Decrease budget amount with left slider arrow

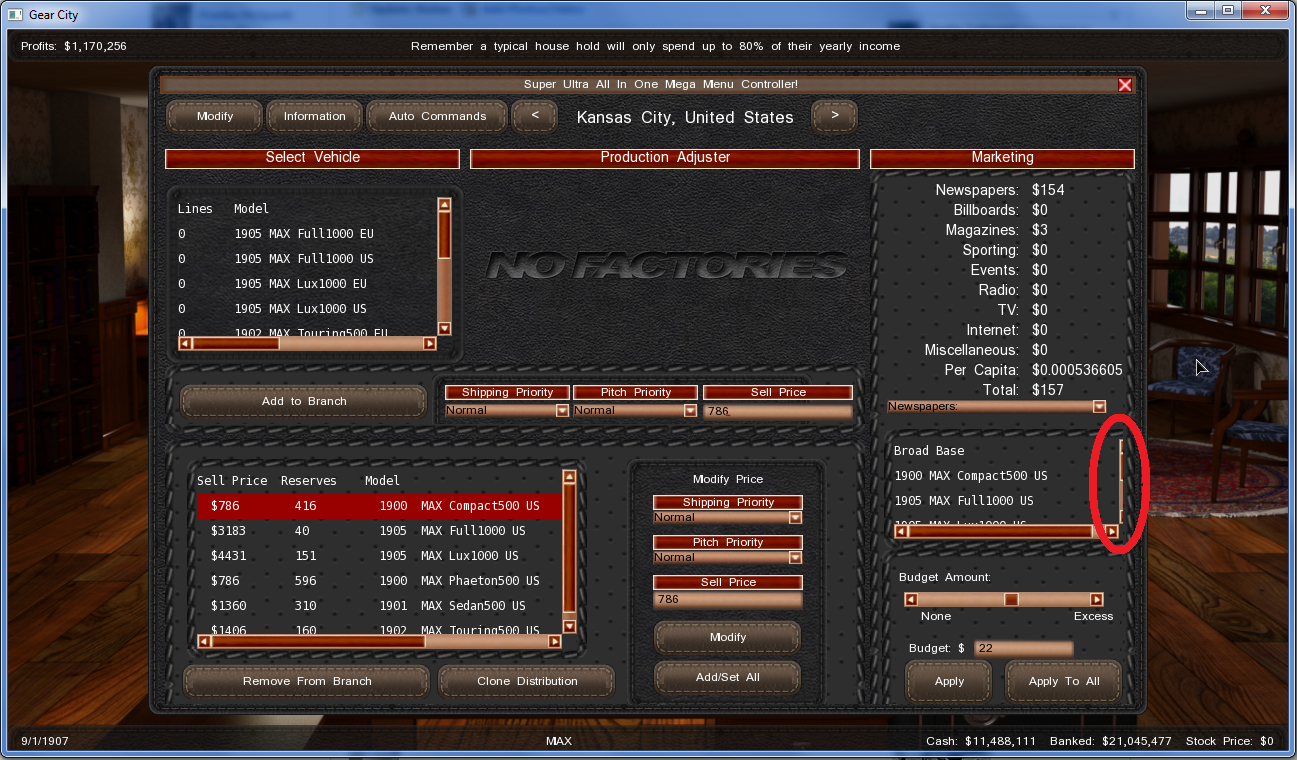tap(911, 600)
